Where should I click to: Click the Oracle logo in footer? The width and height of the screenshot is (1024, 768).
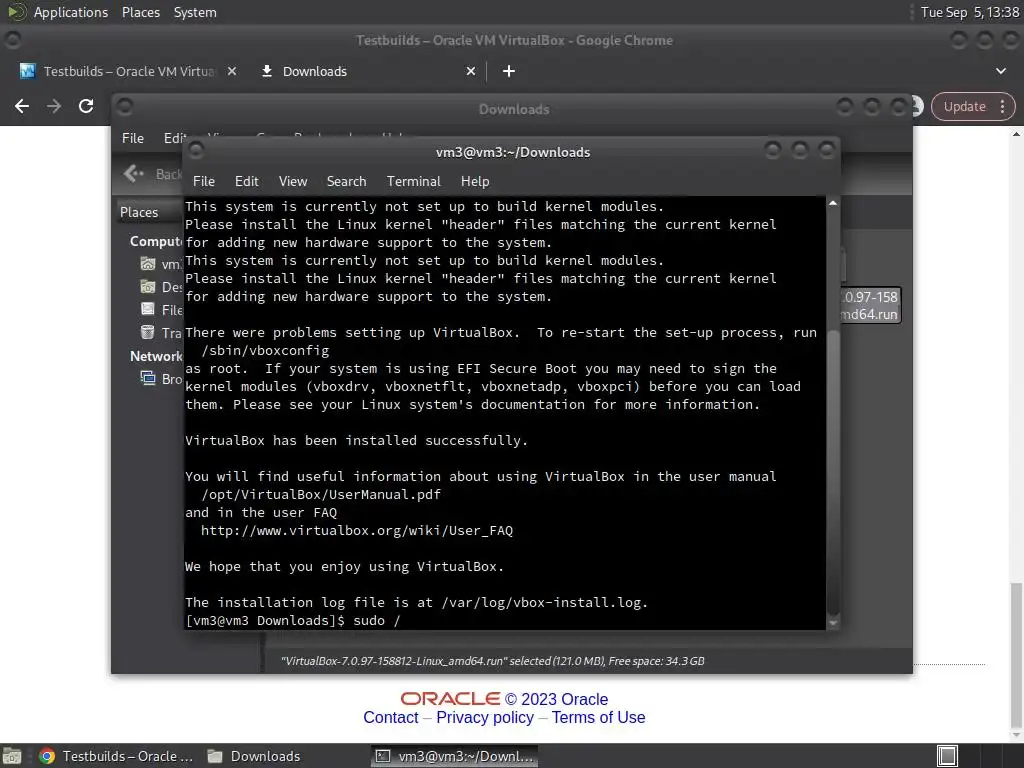click(450, 699)
